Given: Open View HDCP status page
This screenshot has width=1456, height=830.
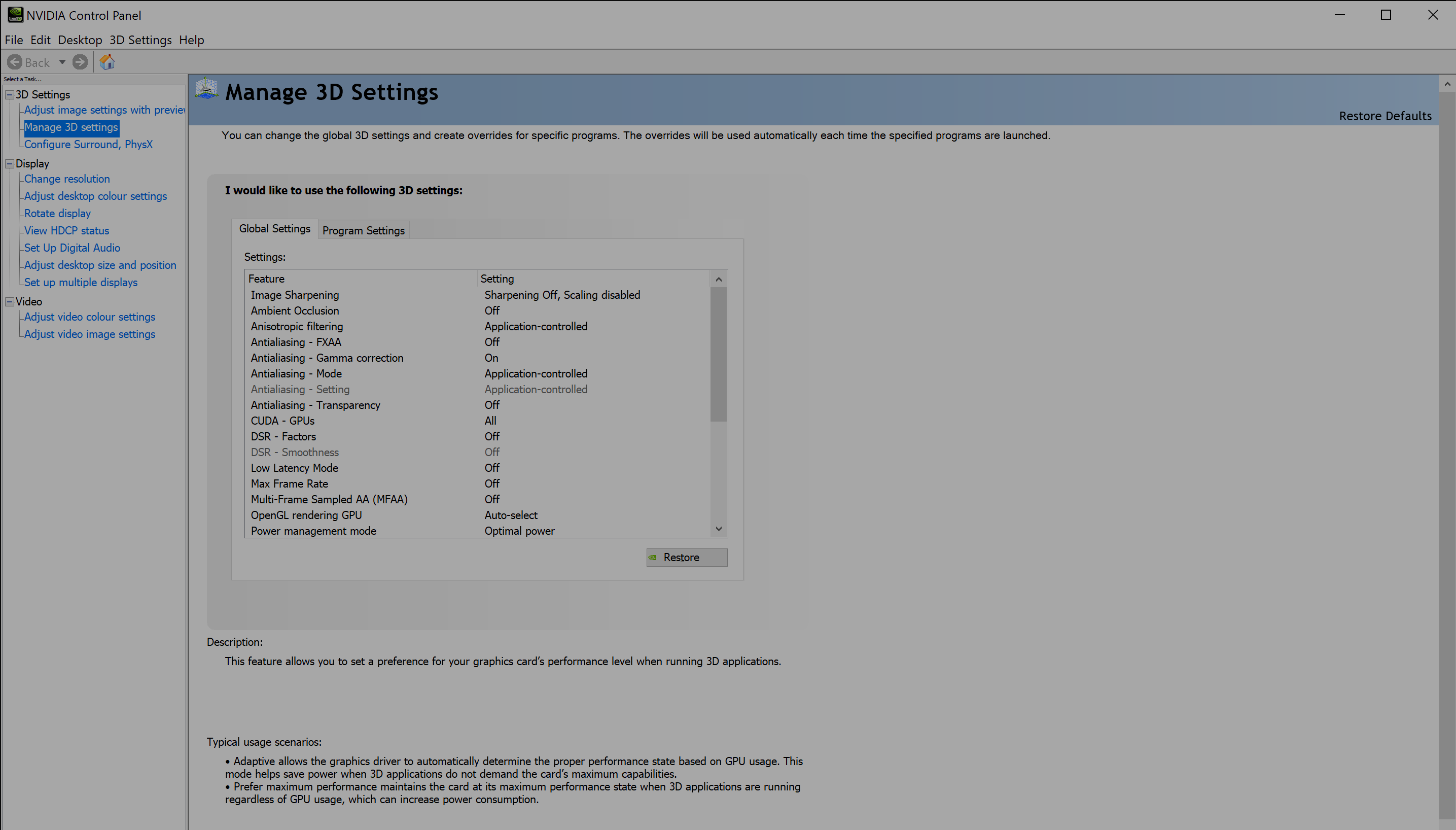Looking at the screenshot, I should tap(66, 230).
